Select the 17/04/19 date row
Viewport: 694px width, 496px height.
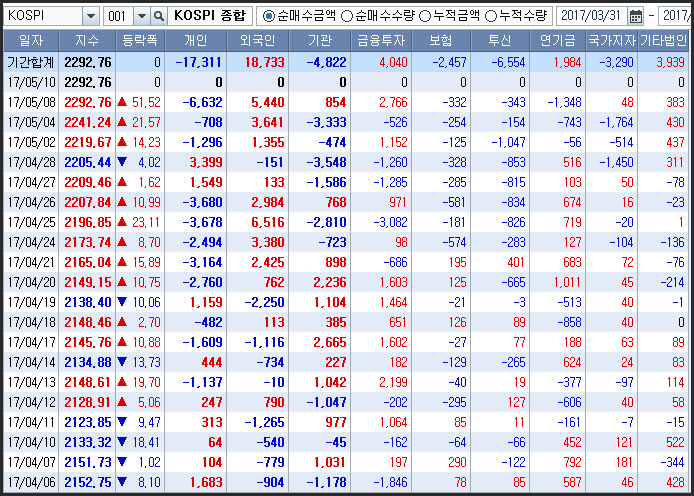click(x=346, y=302)
